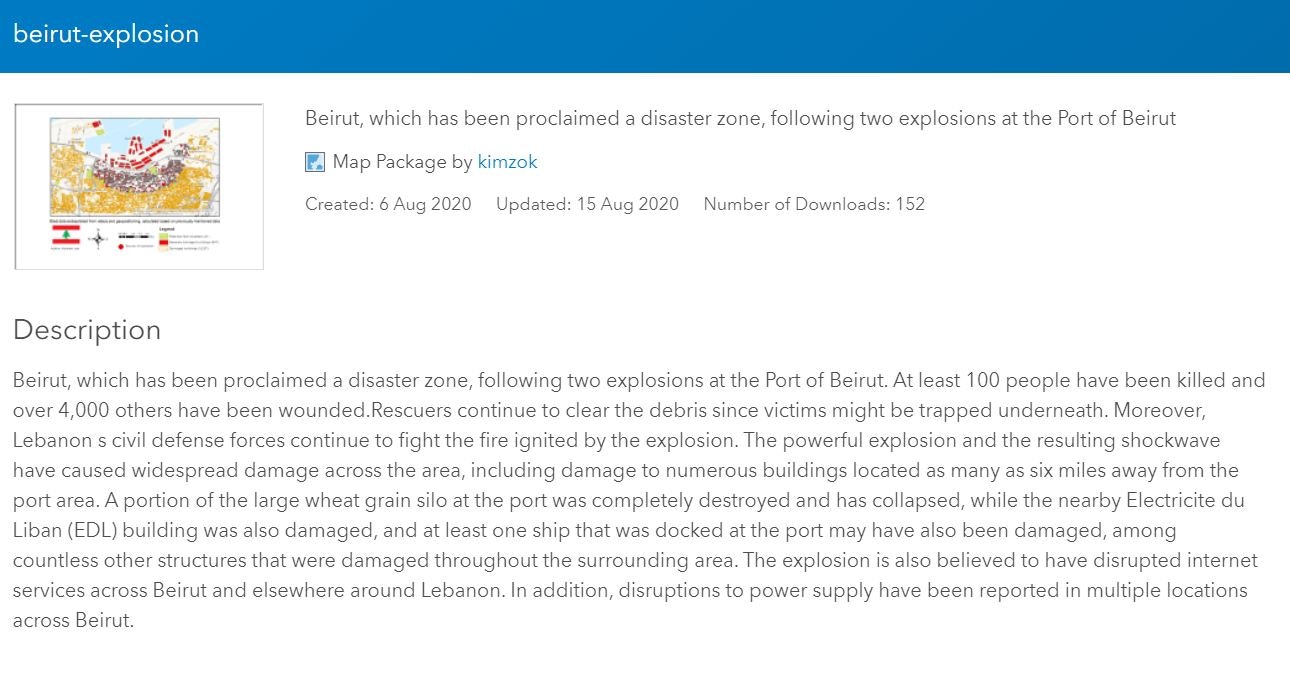Select the beirut-explosion page title
Image resolution: width=1290 pixels, height=698 pixels.
tap(106, 34)
